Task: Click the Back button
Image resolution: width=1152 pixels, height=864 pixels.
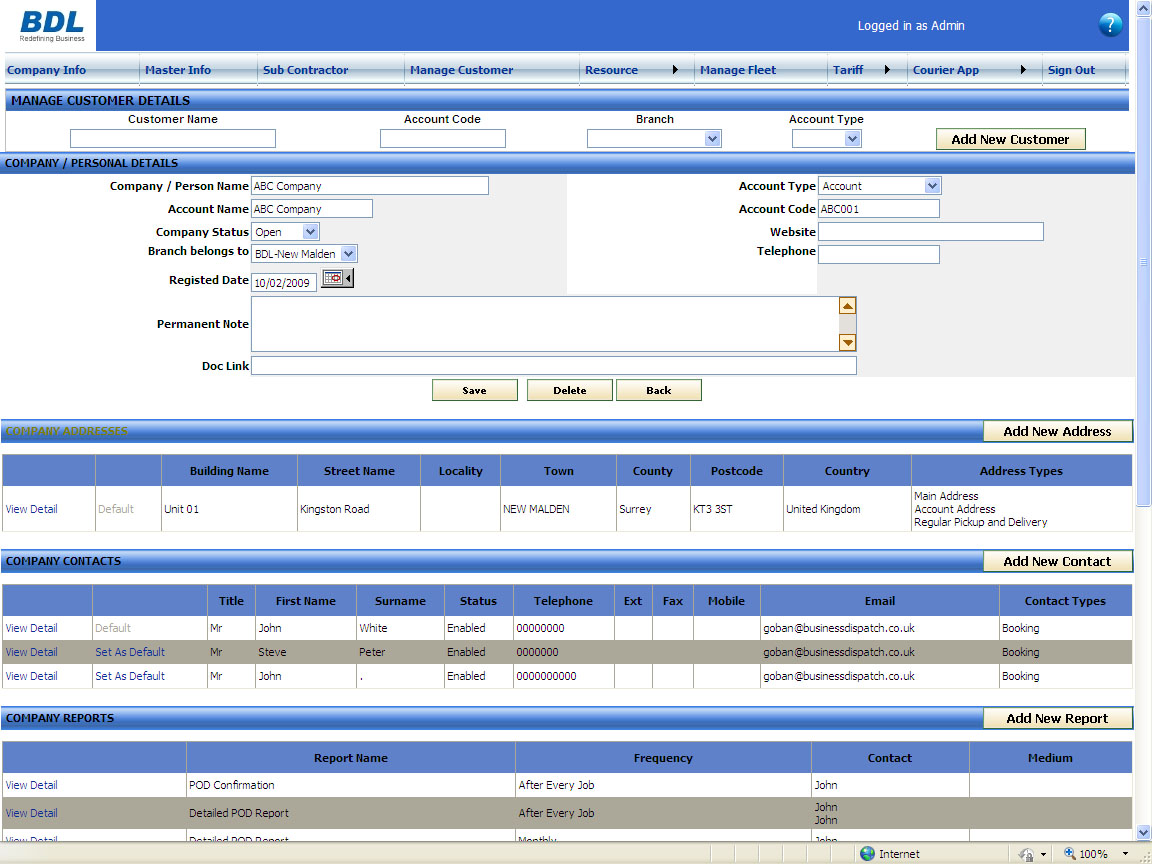Action: point(658,390)
